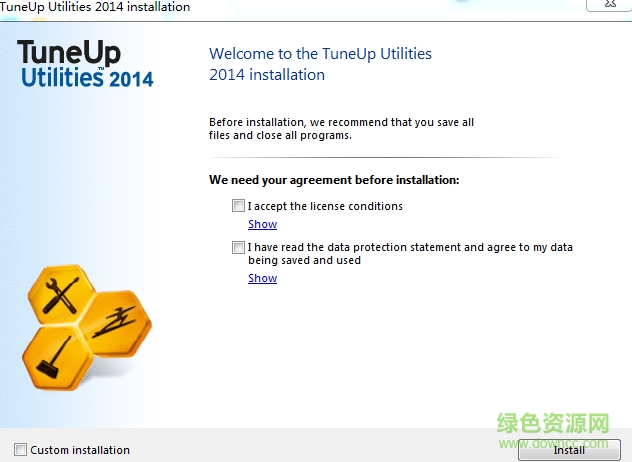Open Show link under license conditions
632x462 pixels.
coord(262,224)
